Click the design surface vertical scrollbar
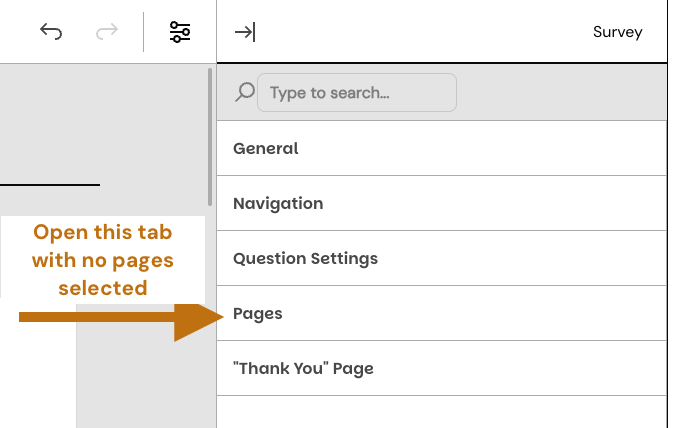Viewport: 677px width, 428px height. 210,135
